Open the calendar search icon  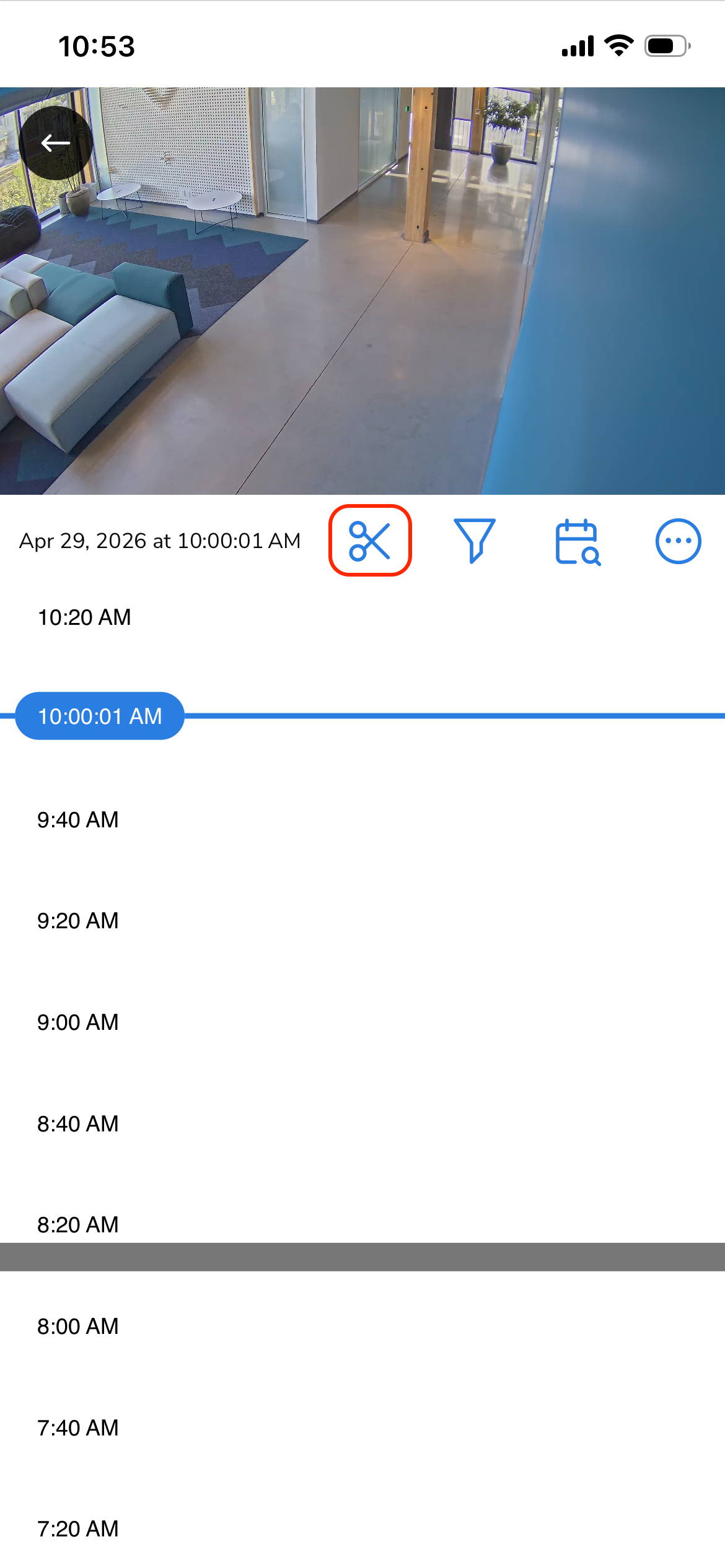(578, 542)
